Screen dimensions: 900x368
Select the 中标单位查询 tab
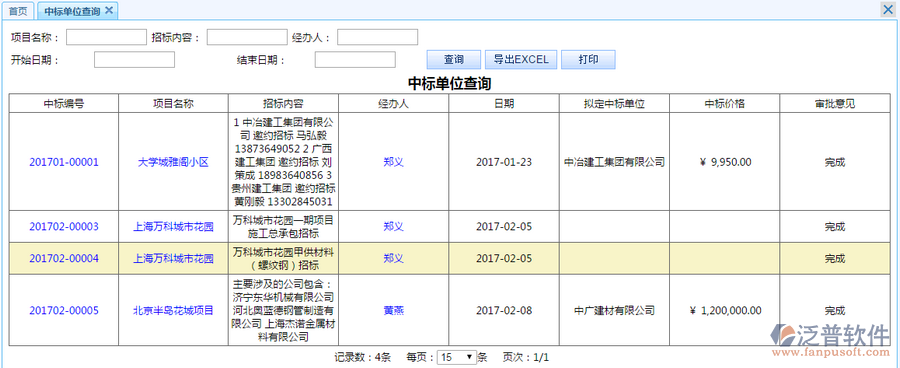click(x=72, y=11)
